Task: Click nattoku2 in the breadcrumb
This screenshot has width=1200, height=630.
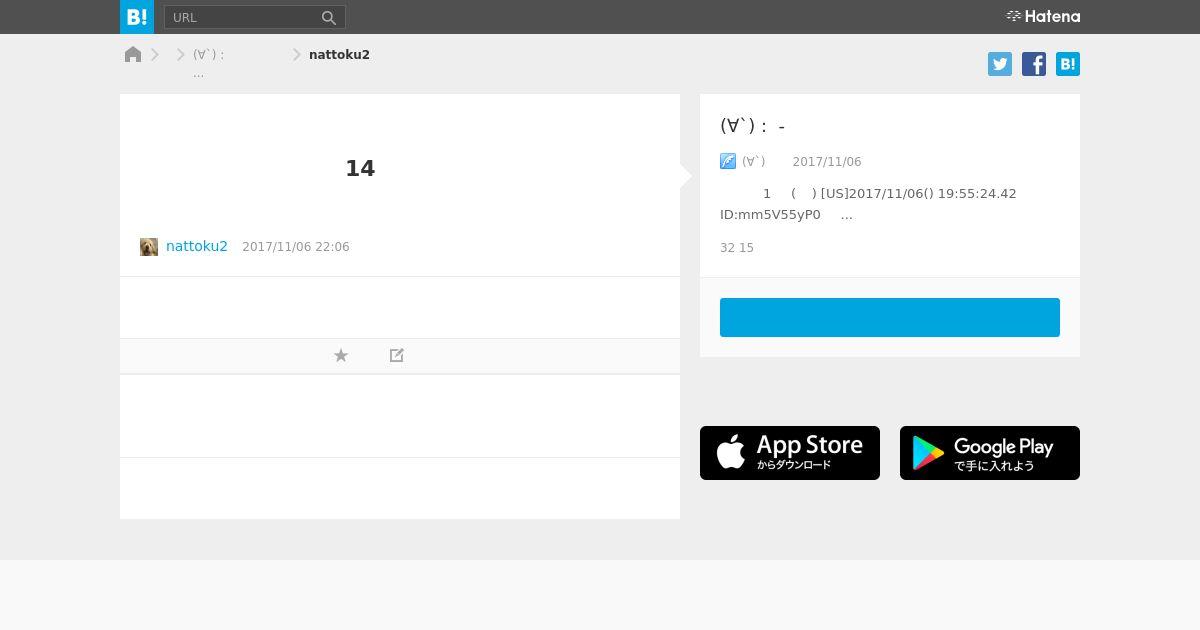Action: pyautogui.click(x=339, y=55)
